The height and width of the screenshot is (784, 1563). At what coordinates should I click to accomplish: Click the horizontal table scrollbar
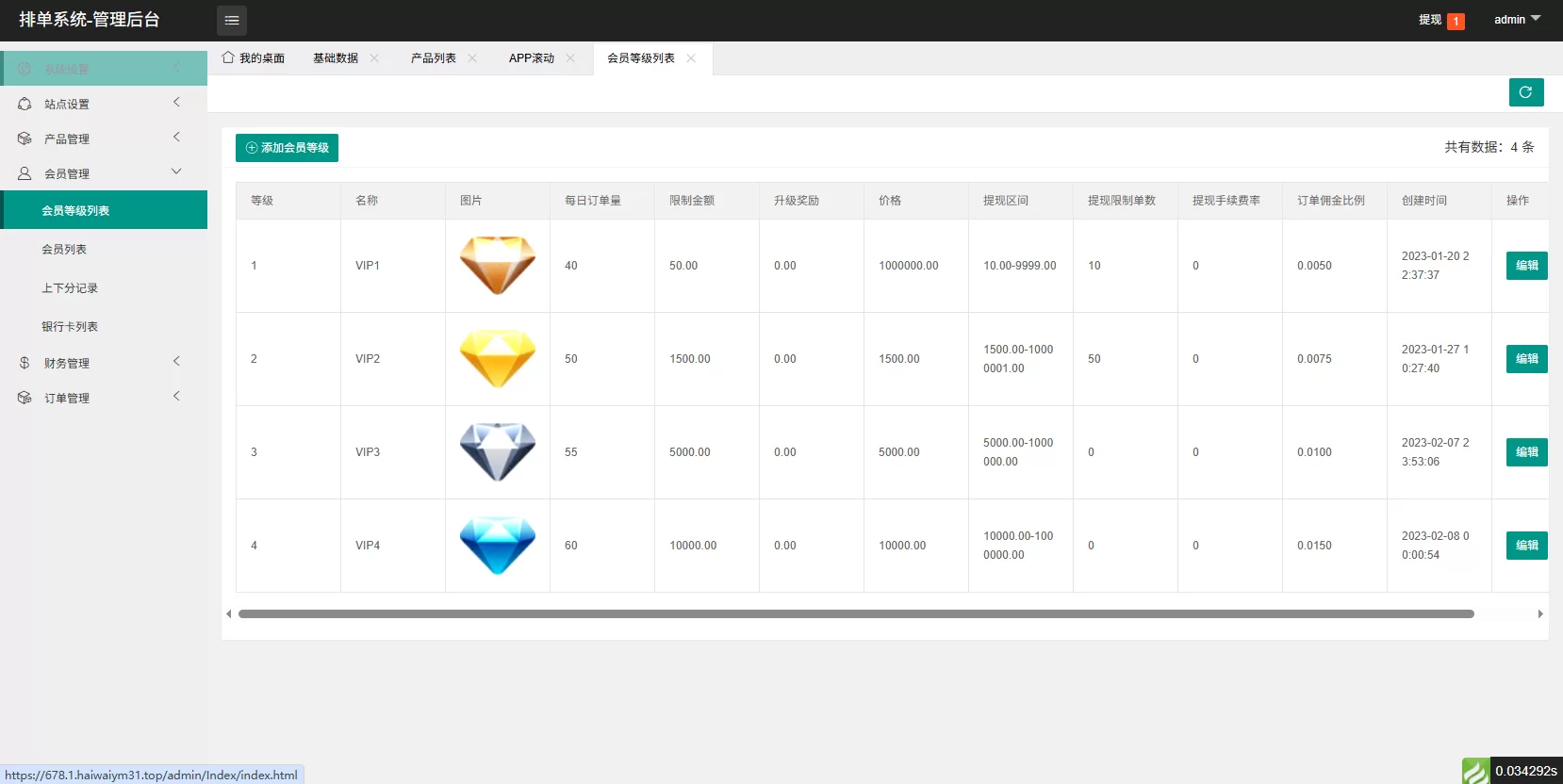pyautogui.click(x=855, y=613)
